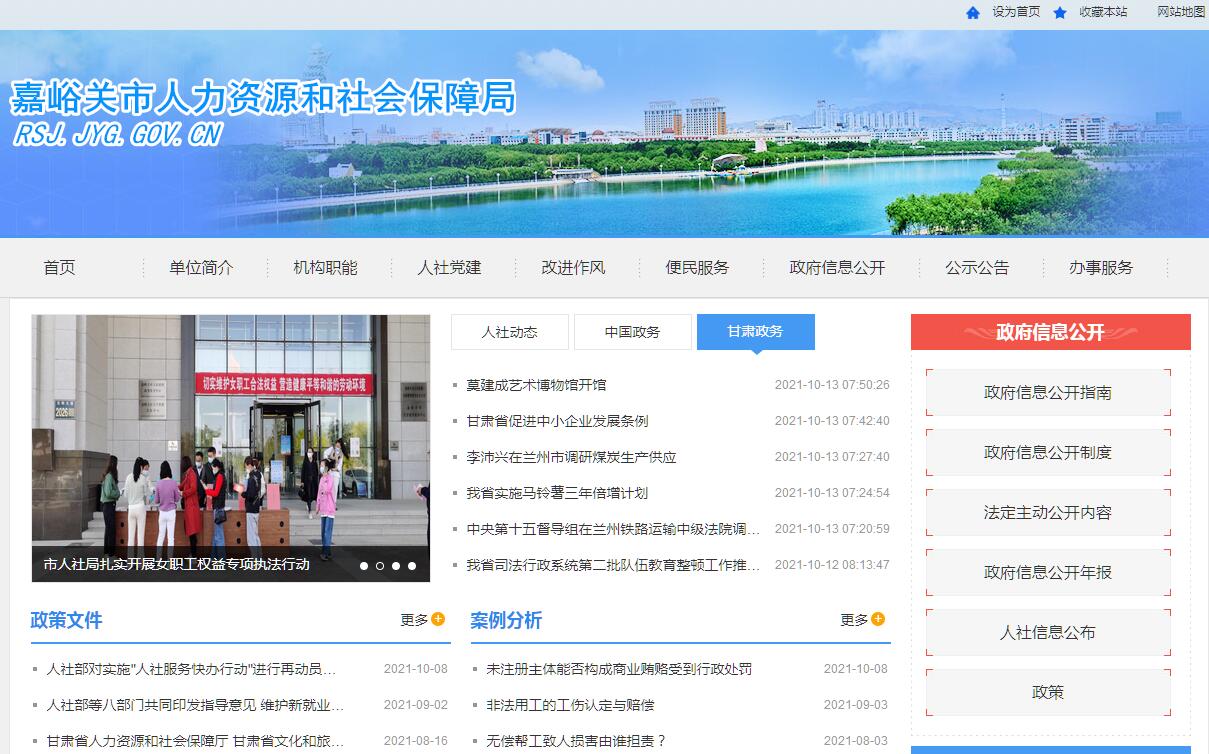Click the orange plus icon beside 案例分析 更多
The width and height of the screenshot is (1209, 754).
[x=878, y=619]
